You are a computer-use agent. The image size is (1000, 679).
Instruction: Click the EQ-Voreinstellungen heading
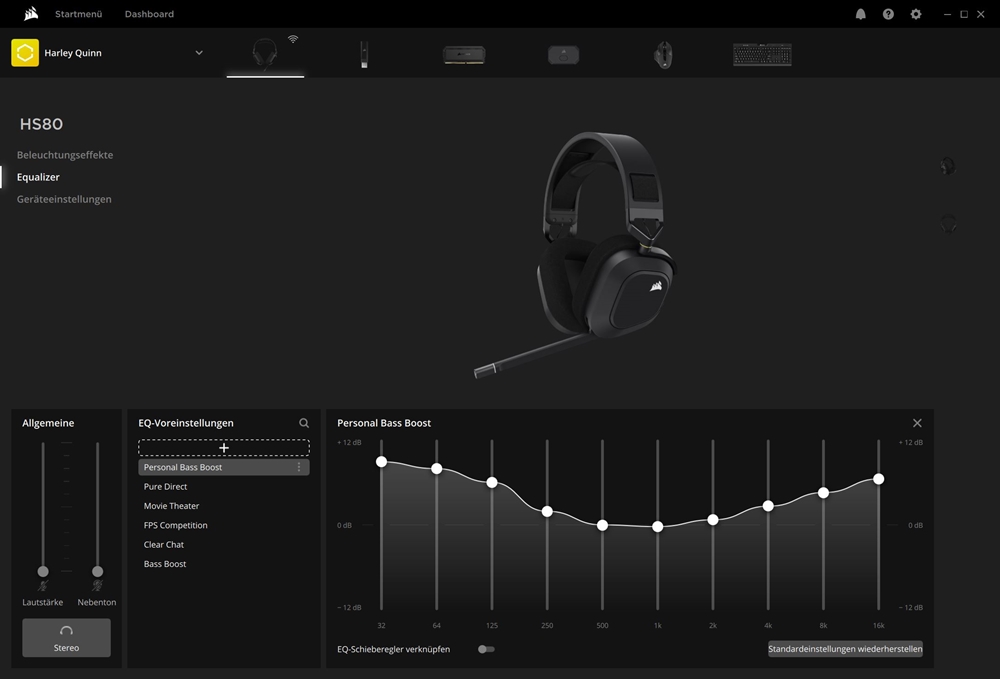pyautogui.click(x=186, y=423)
